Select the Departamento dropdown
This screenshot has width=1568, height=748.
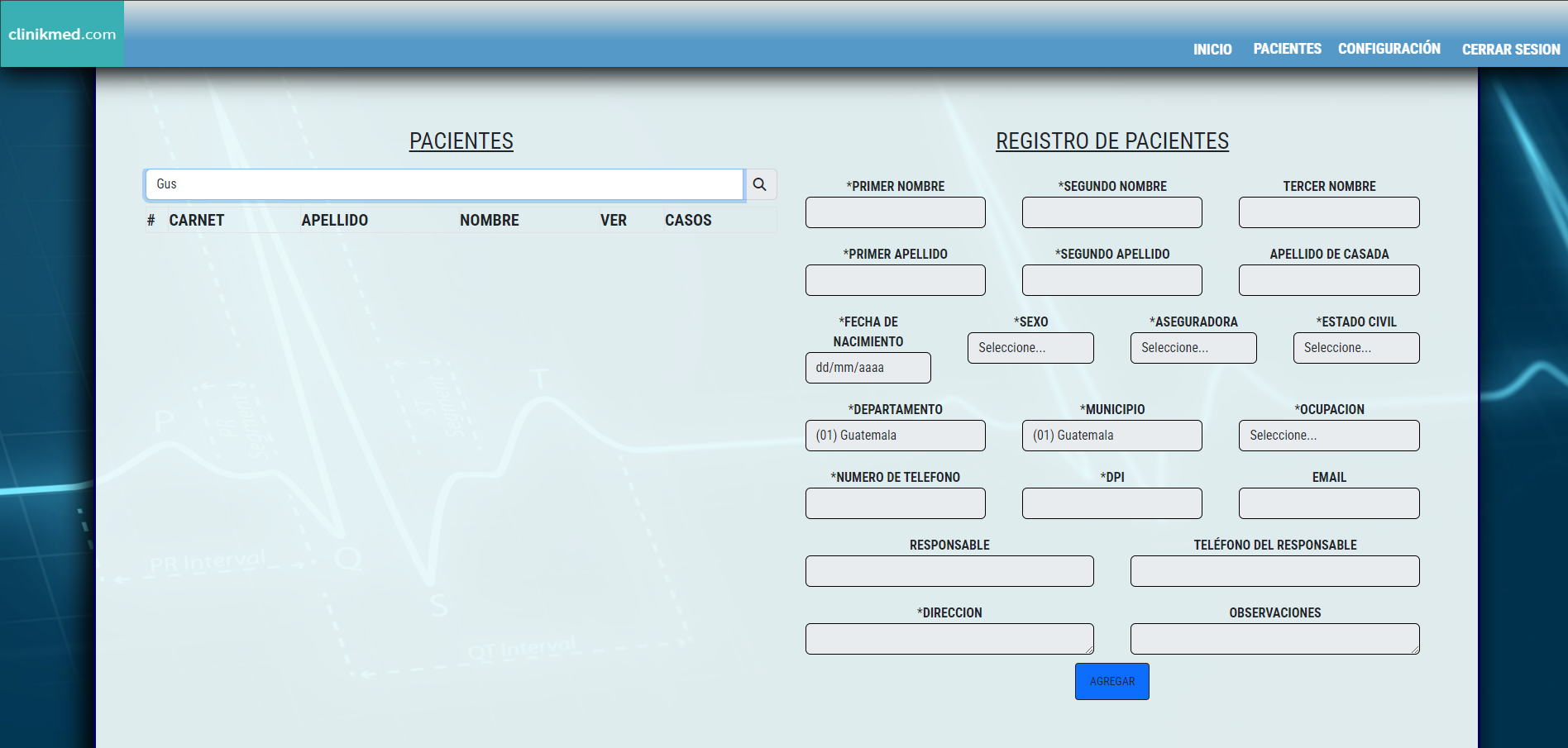pos(895,436)
